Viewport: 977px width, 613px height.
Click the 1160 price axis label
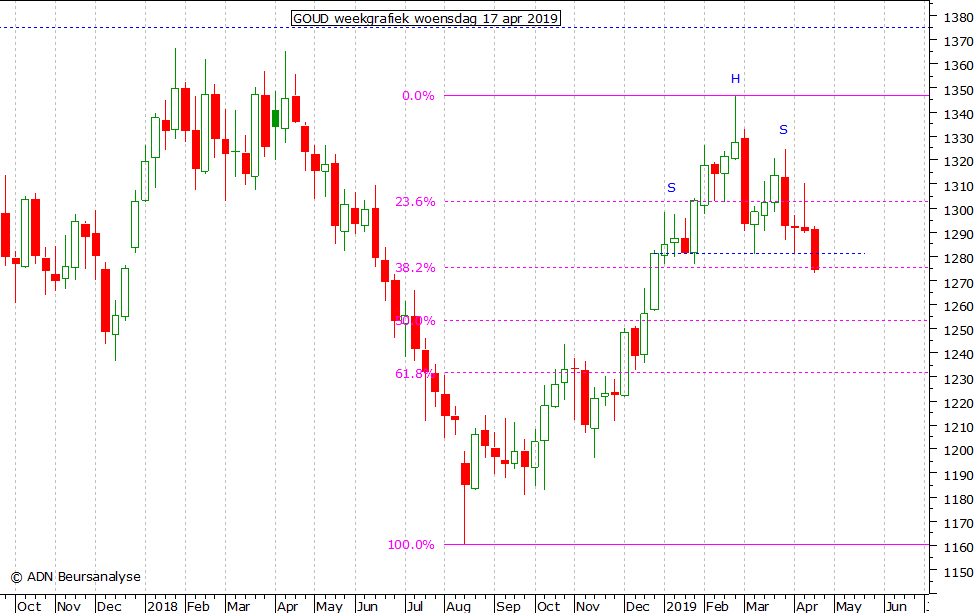point(958,548)
